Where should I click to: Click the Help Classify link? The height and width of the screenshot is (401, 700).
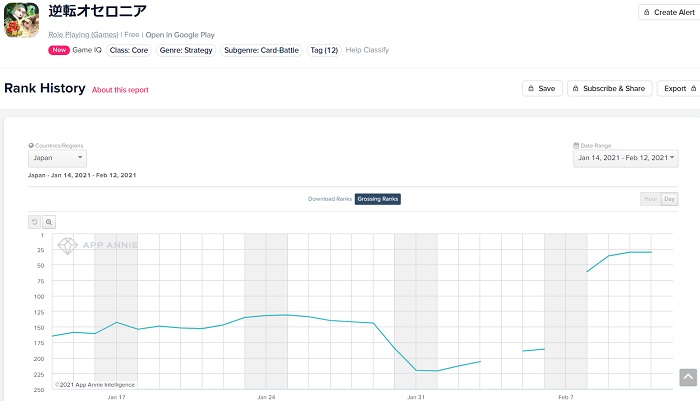tap(367, 50)
